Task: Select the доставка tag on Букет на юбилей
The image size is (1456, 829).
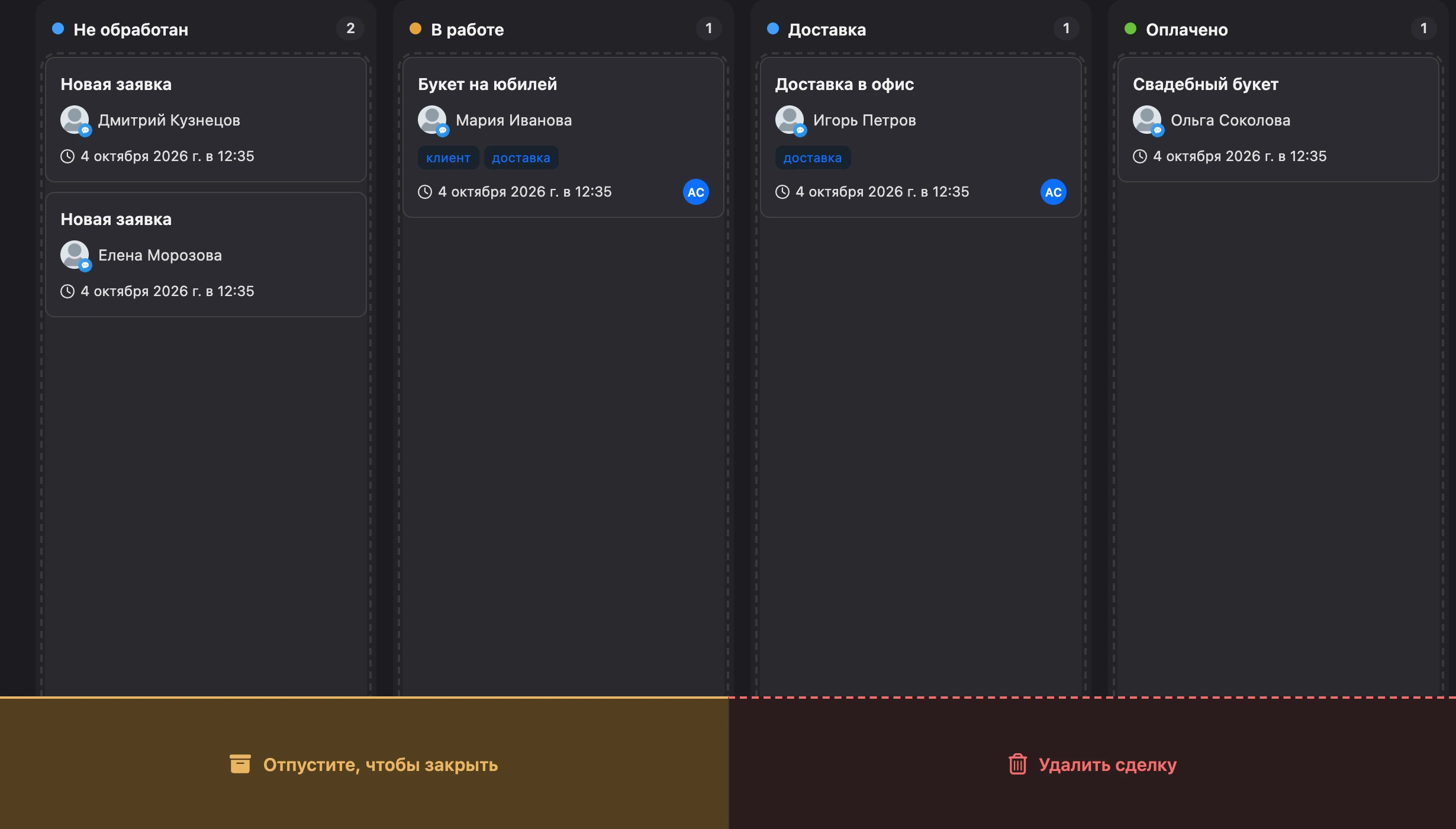Action: (521, 158)
